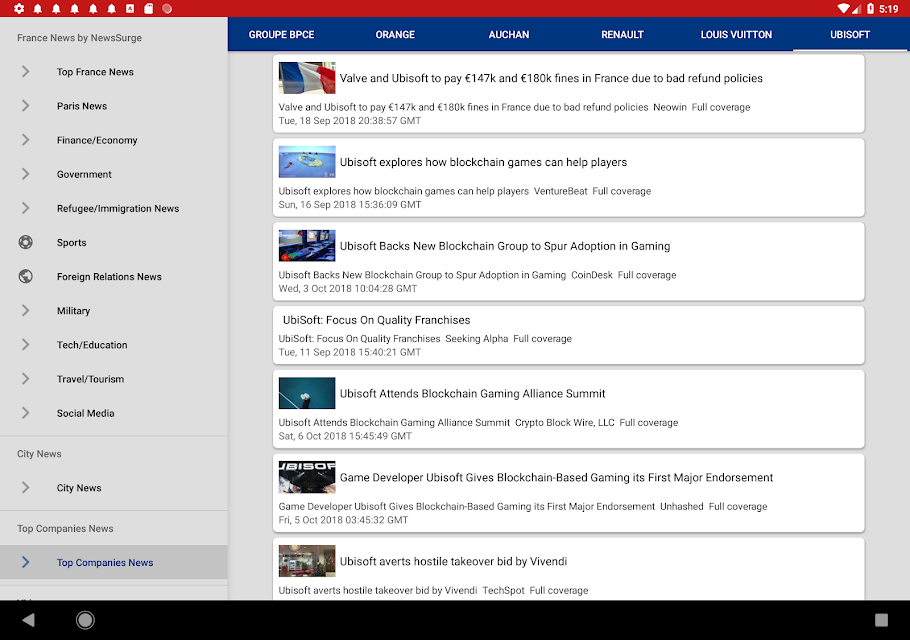
Task: Tap the Android home circle icon
Action: pos(85,620)
